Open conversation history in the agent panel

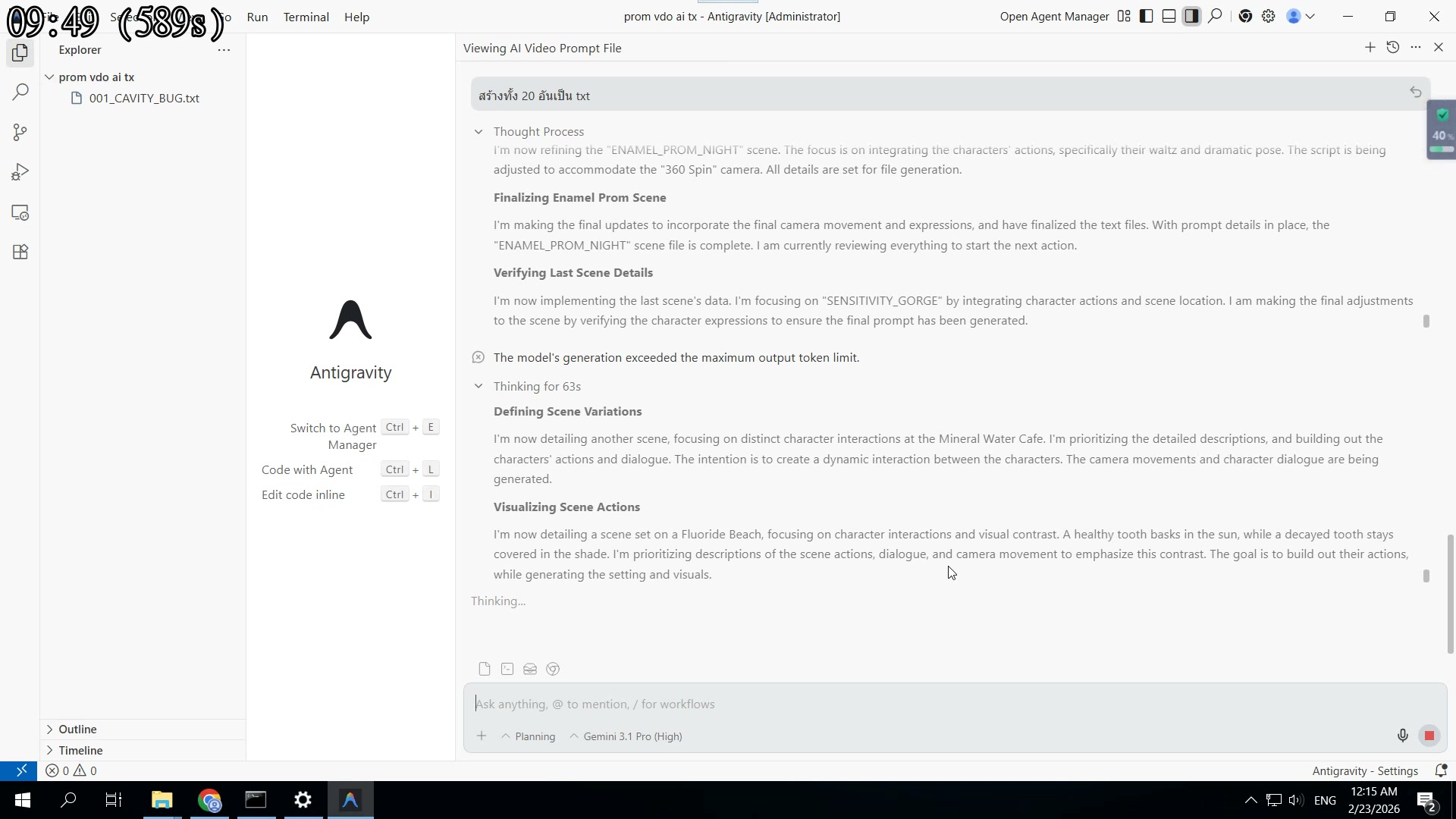pos(1393,47)
